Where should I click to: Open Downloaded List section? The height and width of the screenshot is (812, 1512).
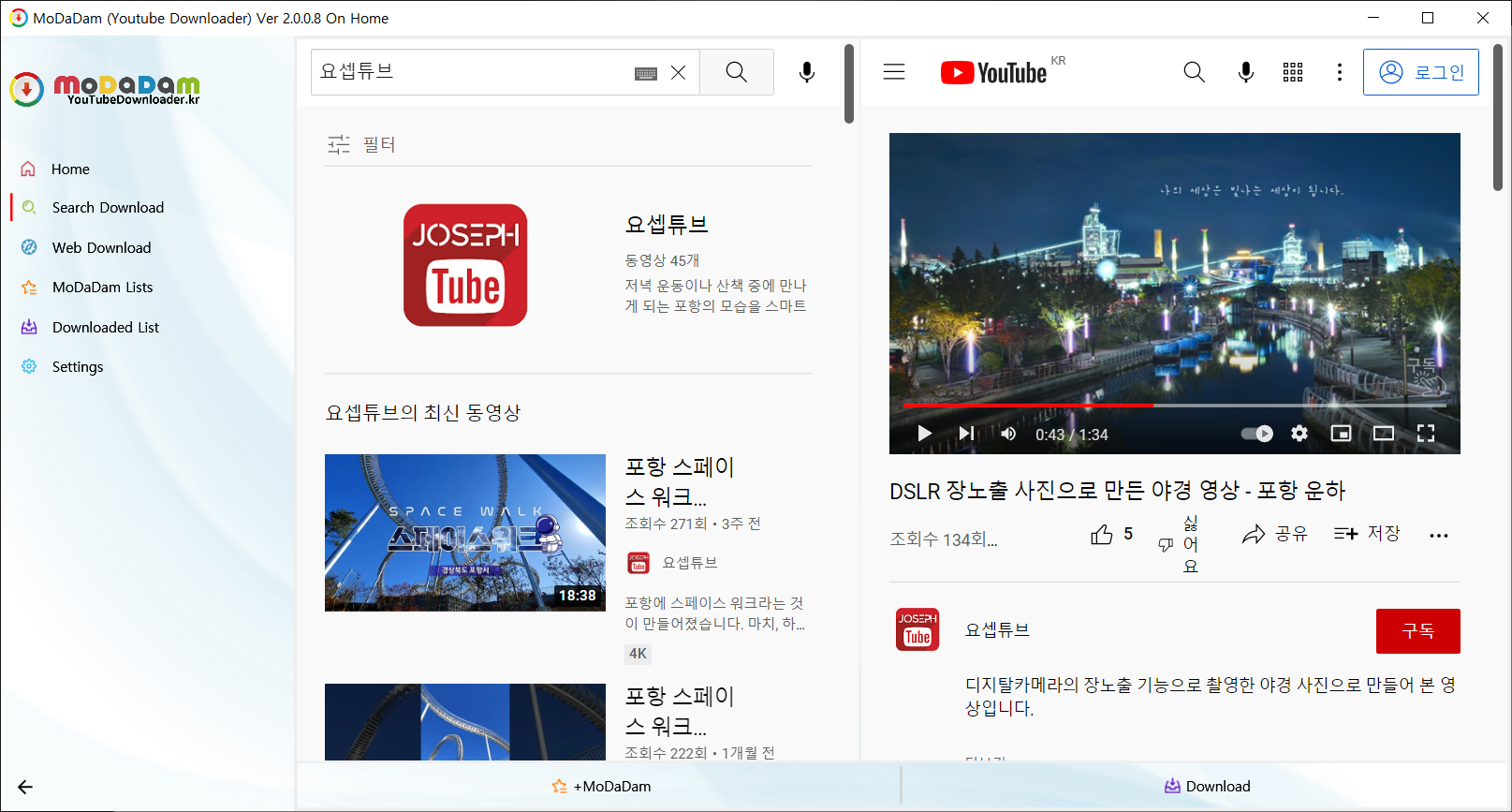click(106, 328)
